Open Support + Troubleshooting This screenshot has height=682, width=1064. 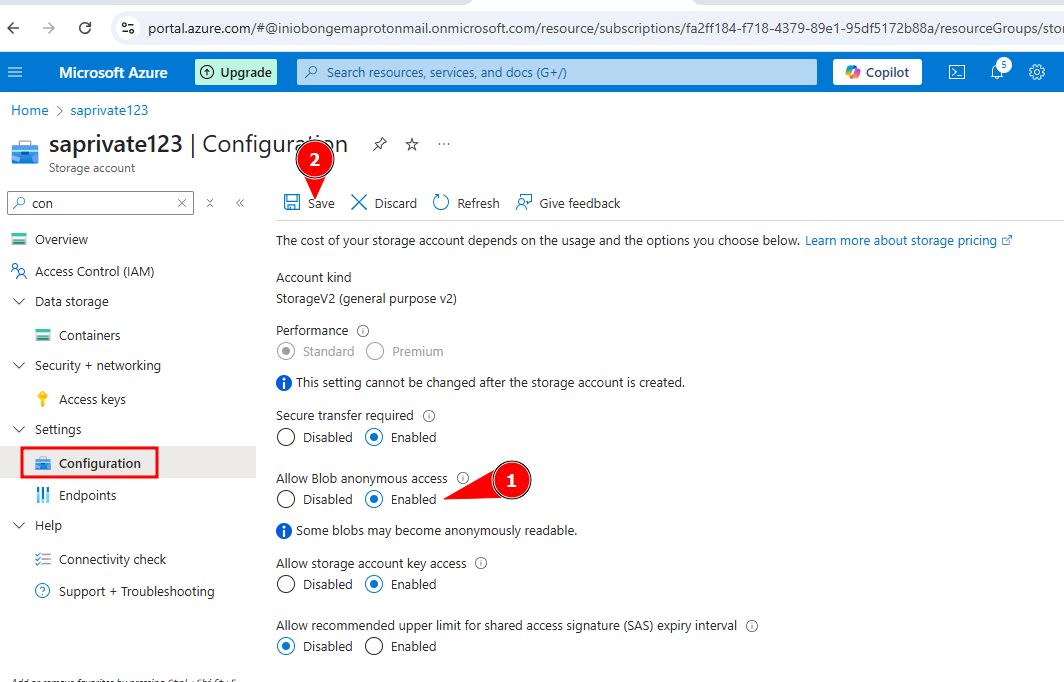pyautogui.click(x=136, y=591)
